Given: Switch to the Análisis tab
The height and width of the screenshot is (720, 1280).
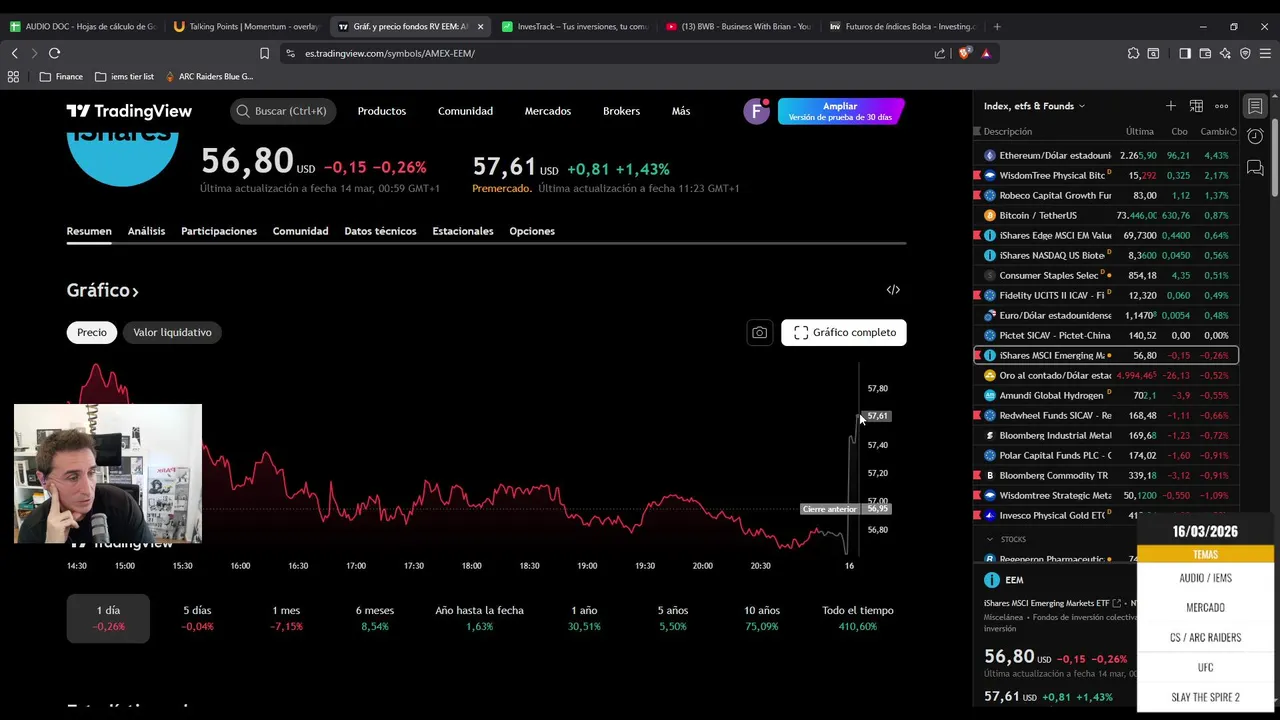Looking at the screenshot, I should point(146,231).
